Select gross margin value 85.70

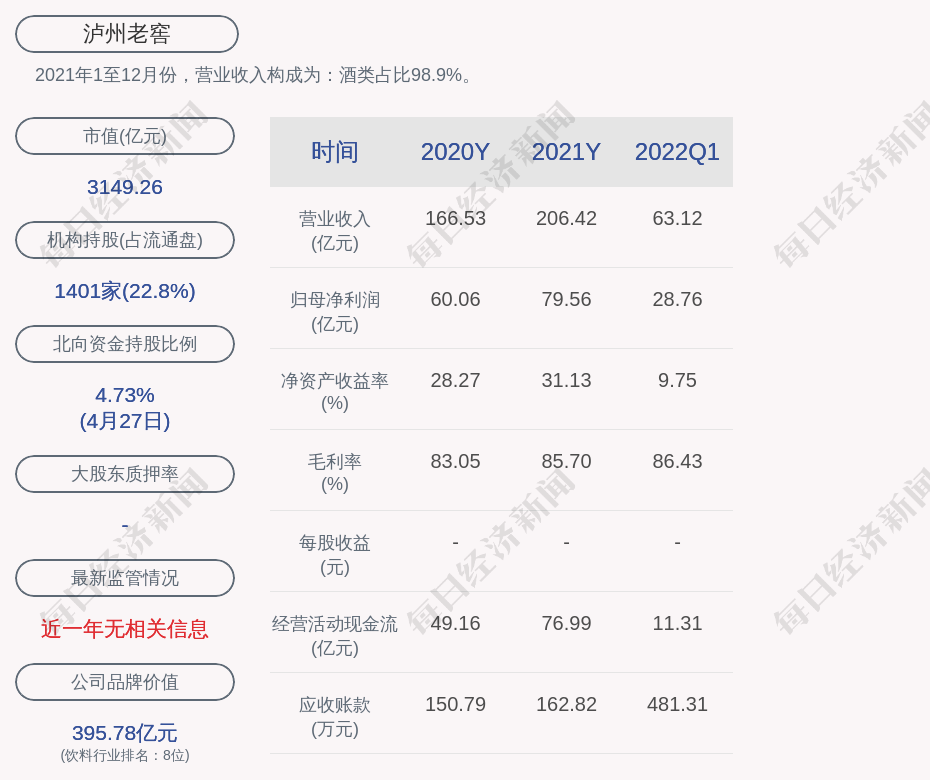(566, 461)
